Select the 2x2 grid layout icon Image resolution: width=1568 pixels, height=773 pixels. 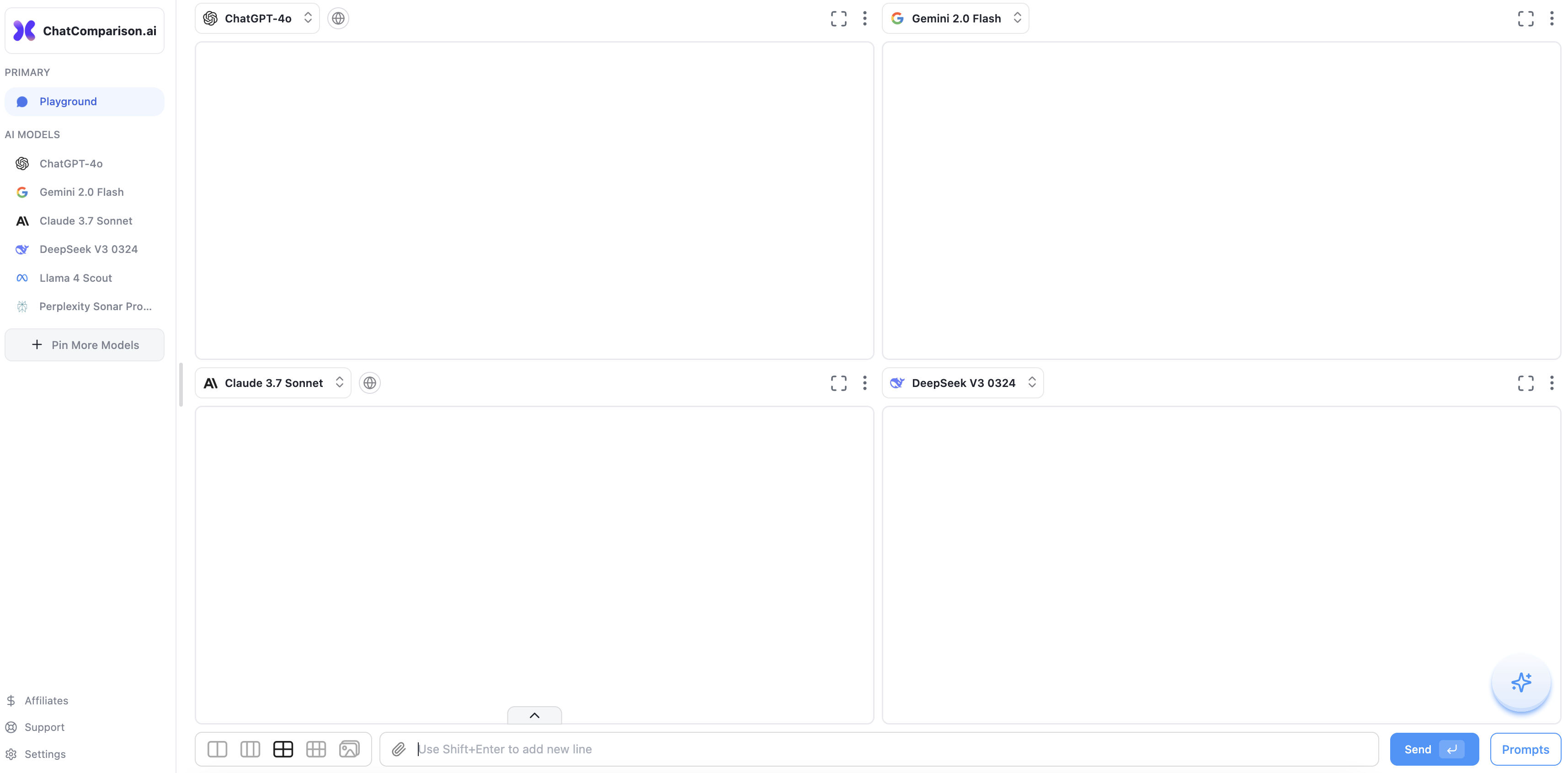(283, 749)
